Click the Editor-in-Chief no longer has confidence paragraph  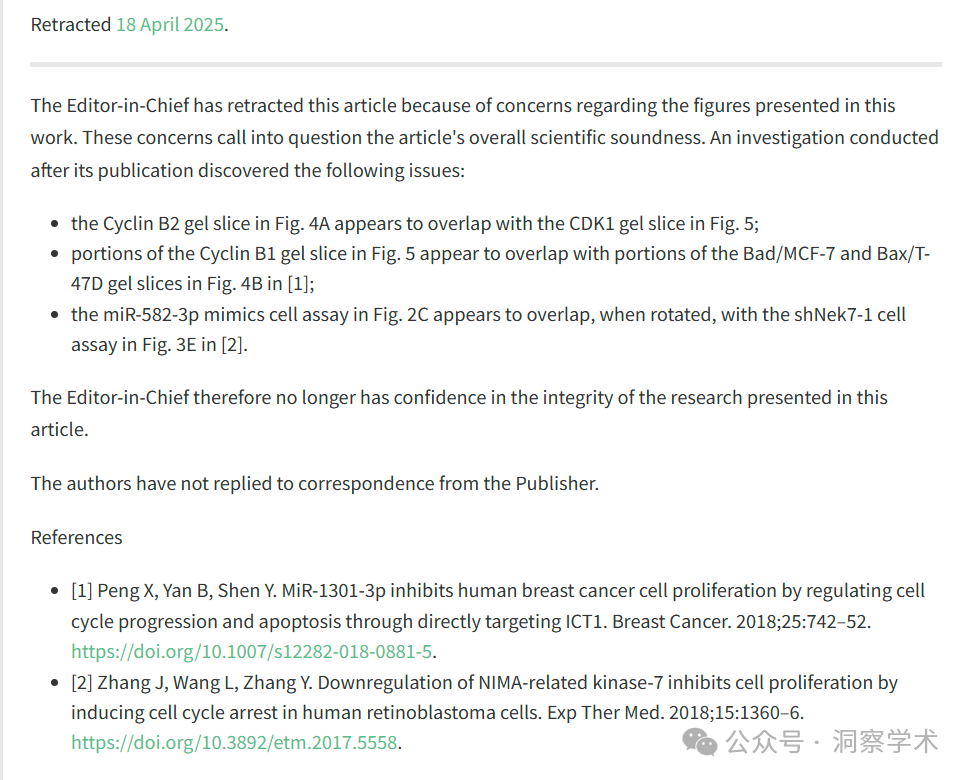459,413
